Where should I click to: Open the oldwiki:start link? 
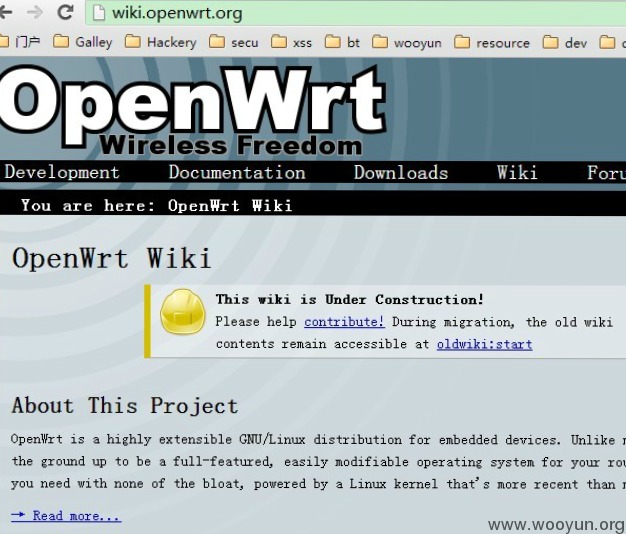point(484,344)
